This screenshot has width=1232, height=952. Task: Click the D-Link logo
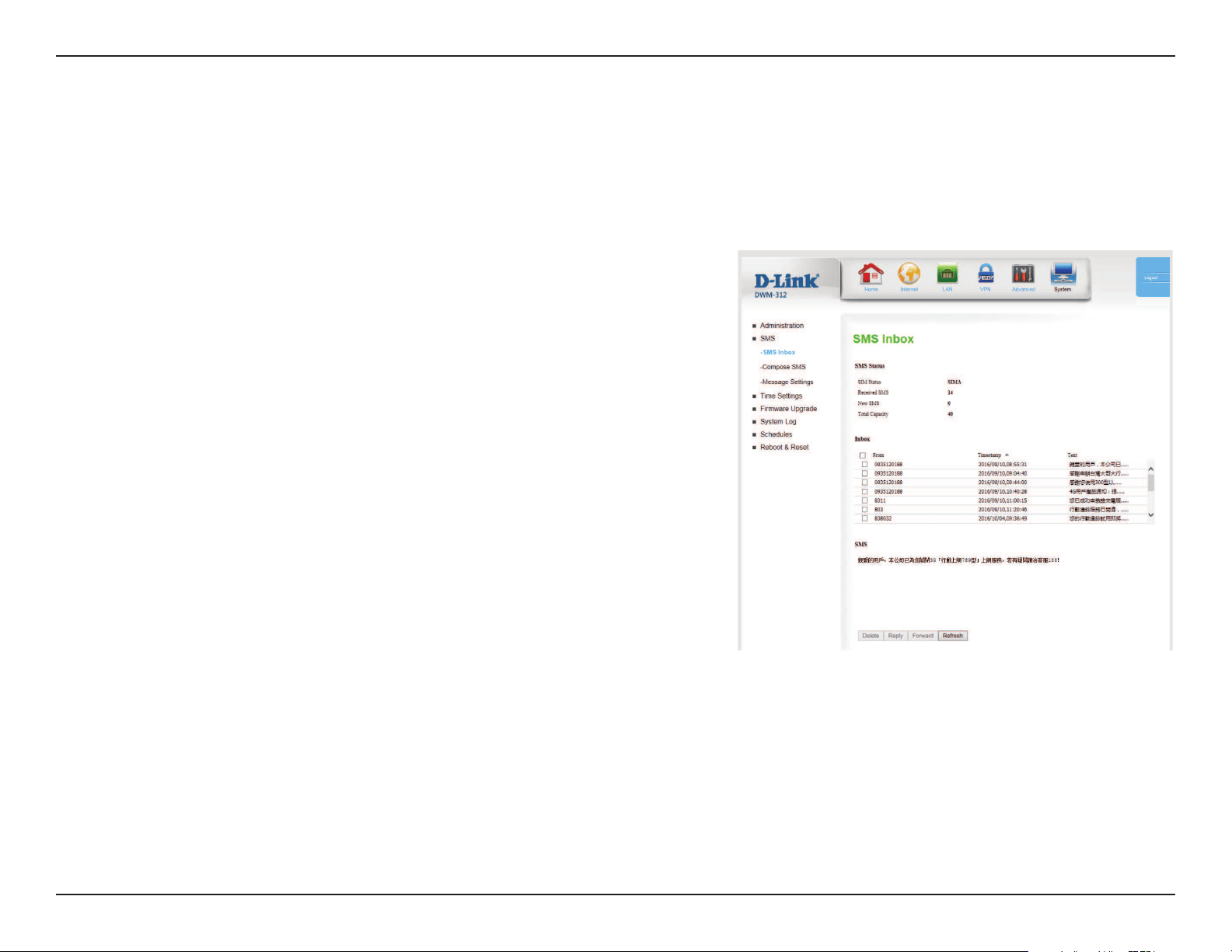click(x=787, y=281)
